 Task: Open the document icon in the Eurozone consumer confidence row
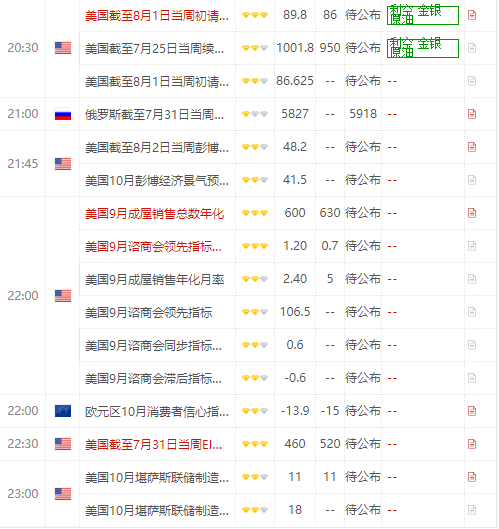pos(472,411)
